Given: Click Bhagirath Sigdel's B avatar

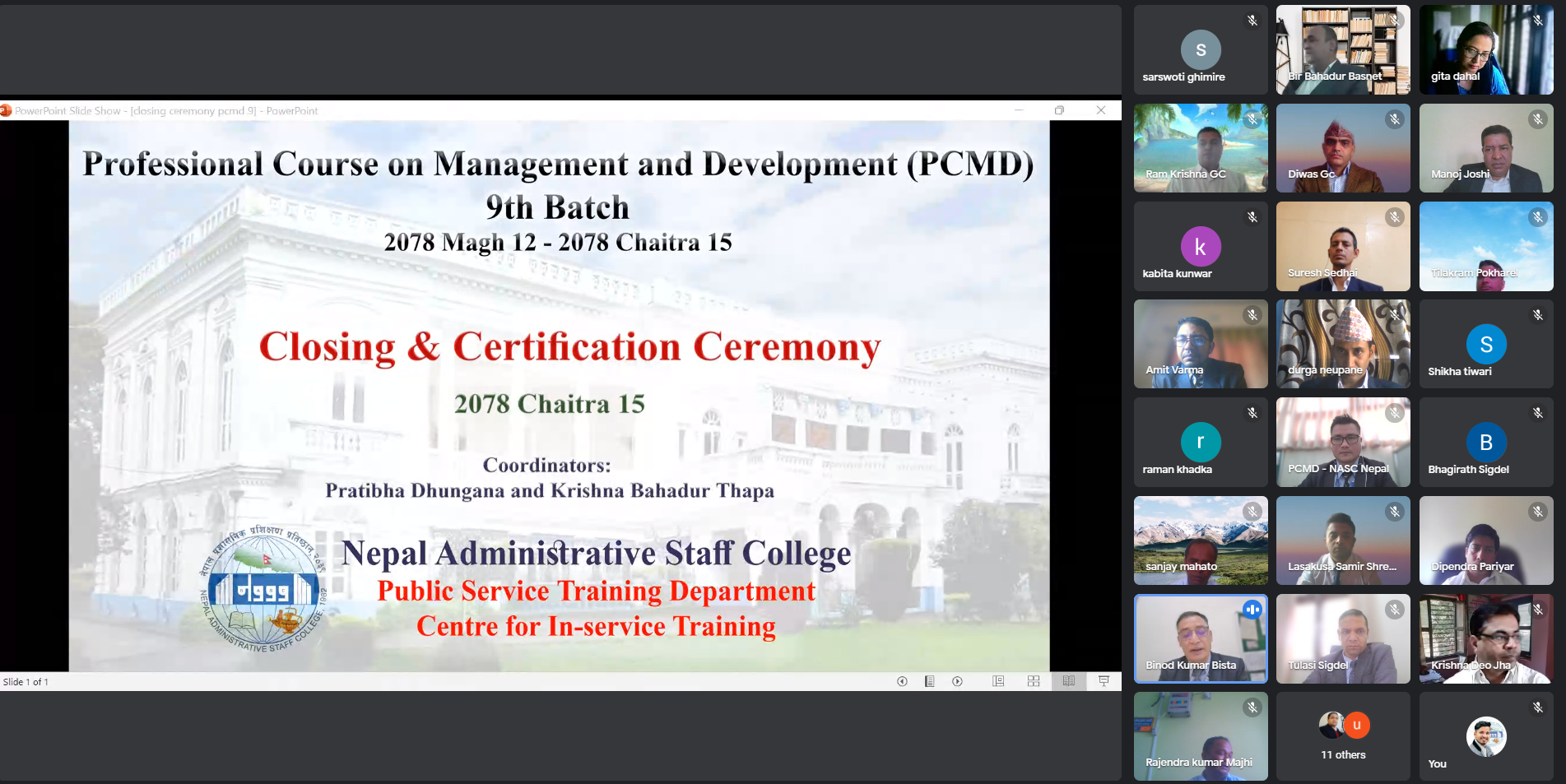Looking at the screenshot, I should (x=1486, y=442).
